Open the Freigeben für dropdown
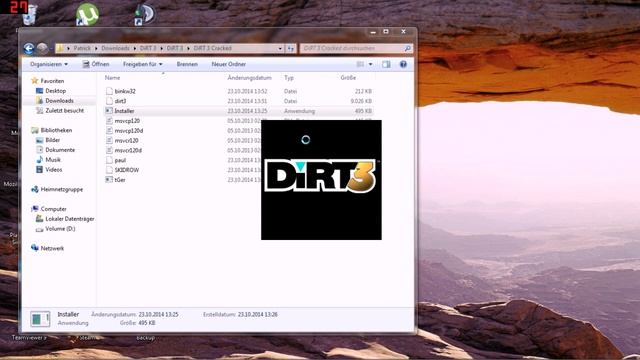This screenshot has height=360, width=640. (142, 64)
